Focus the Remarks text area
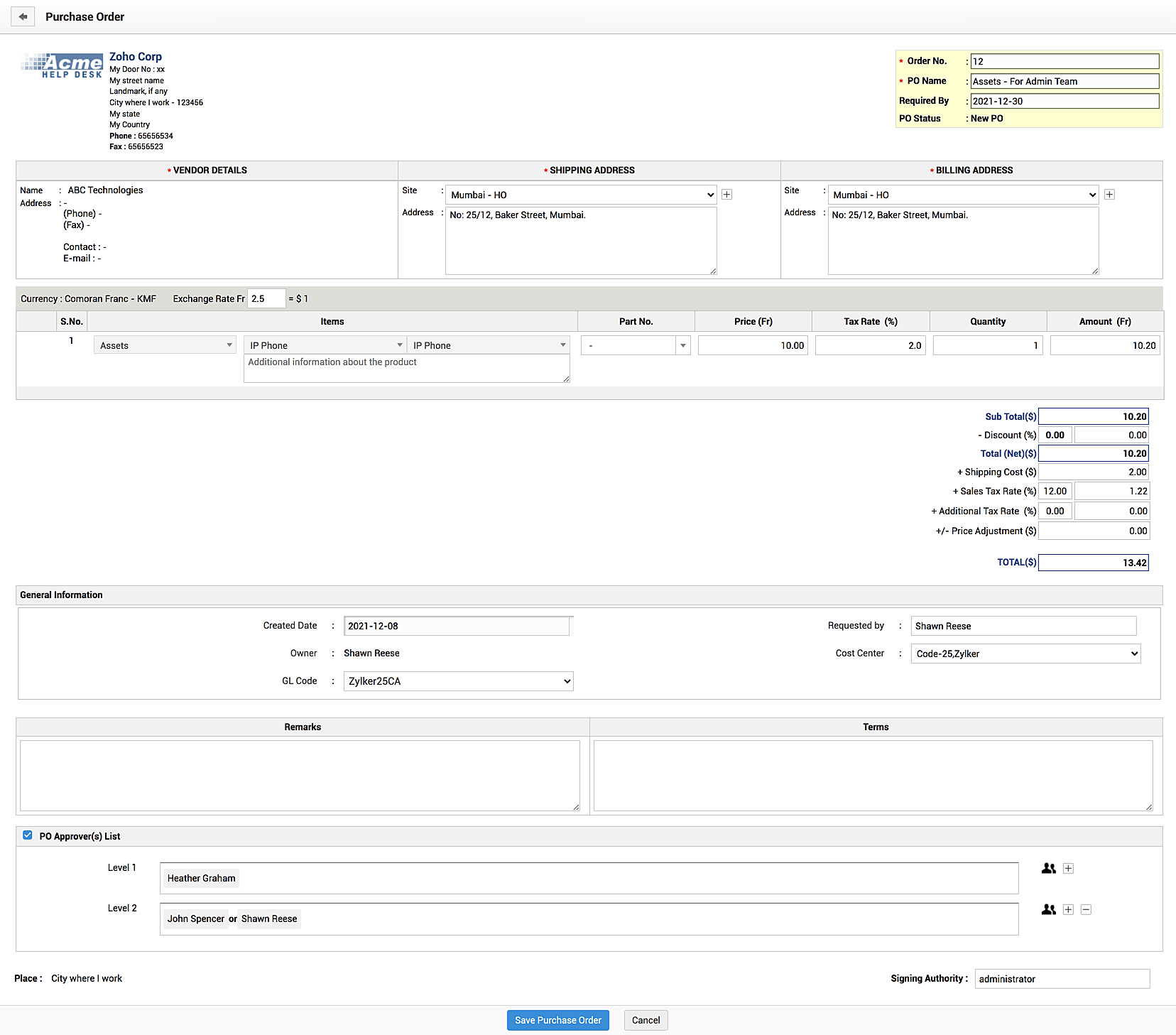This screenshot has width=1176, height=1035. coord(300,776)
